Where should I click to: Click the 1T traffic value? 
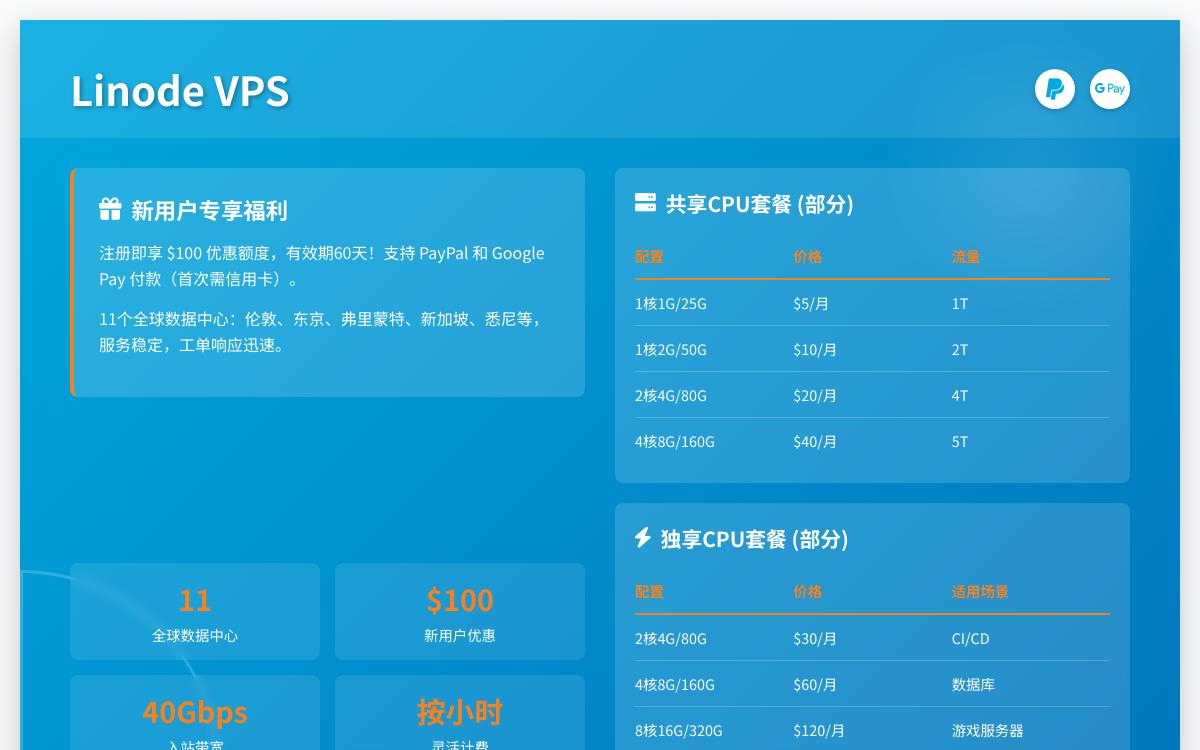tap(960, 303)
